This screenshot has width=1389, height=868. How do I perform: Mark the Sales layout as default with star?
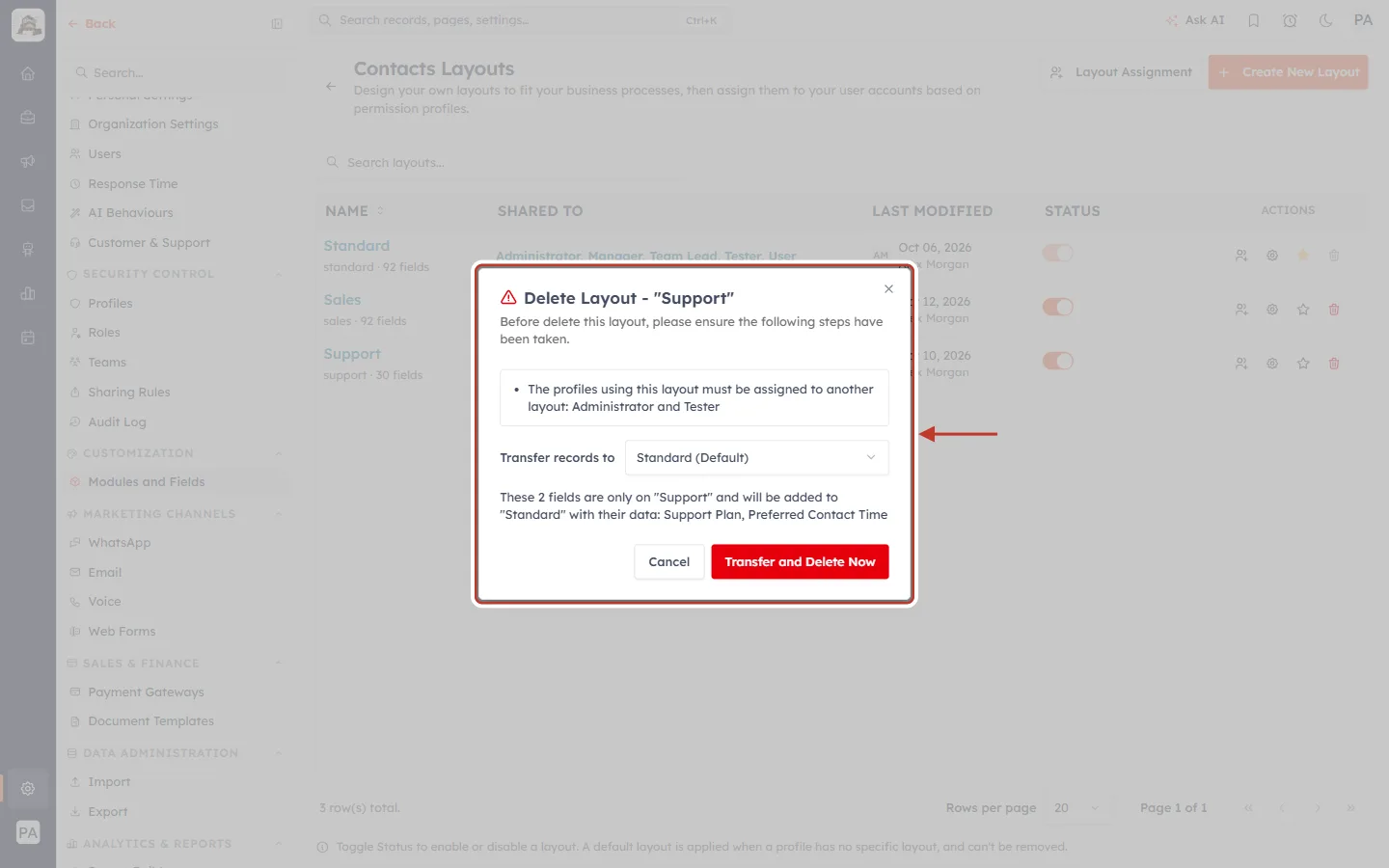[x=1303, y=310]
